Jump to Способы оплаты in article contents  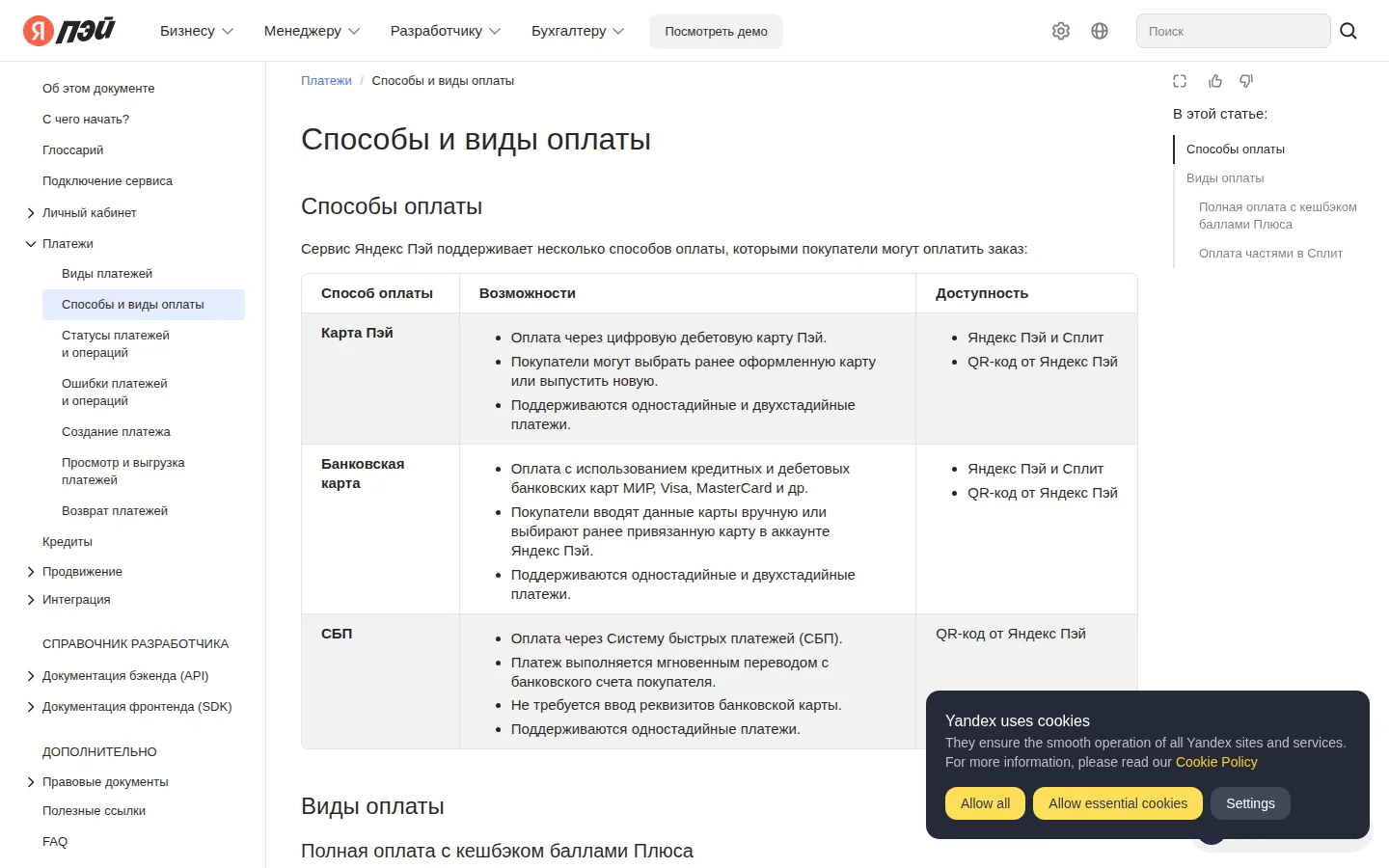click(1236, 149)
